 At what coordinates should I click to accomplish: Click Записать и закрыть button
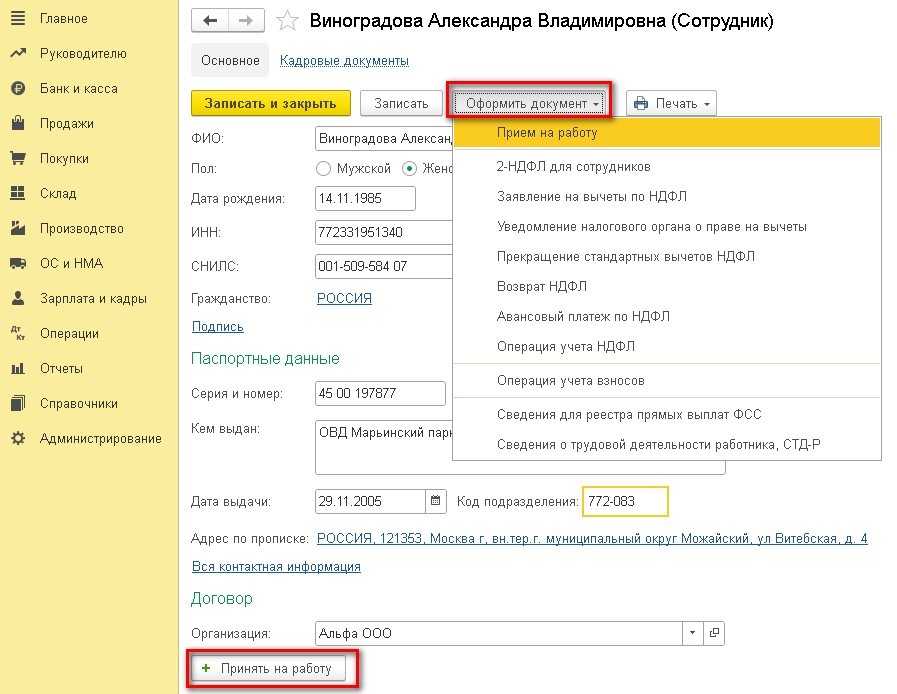(x=271, y=104)
